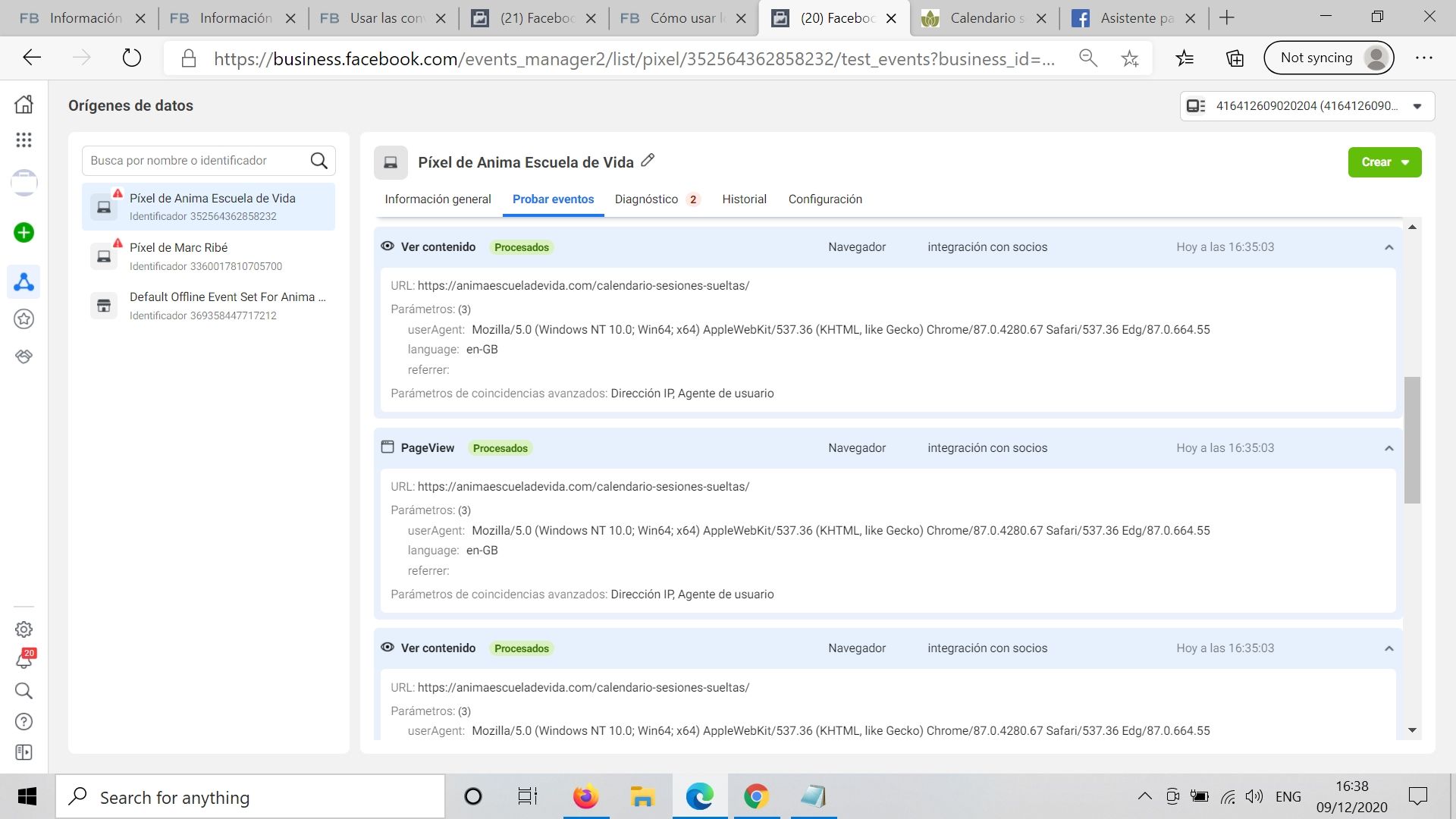The height and width of the screenshot is (819, 1456).
Task: Collapse the last Ver contenido event
Action: click(1389, 648)
